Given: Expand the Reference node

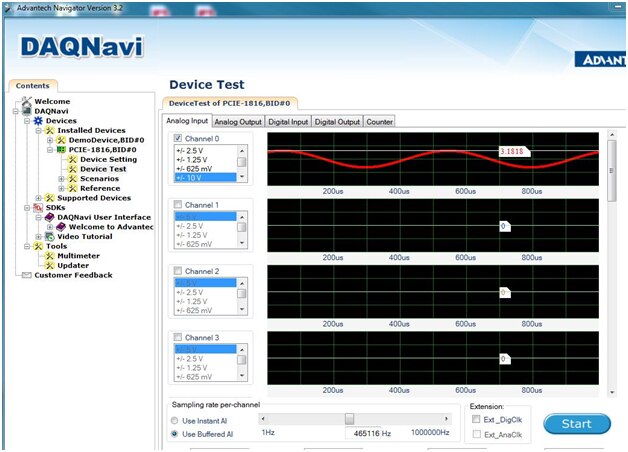Looking at the screenshot, I should pos(62,188).
